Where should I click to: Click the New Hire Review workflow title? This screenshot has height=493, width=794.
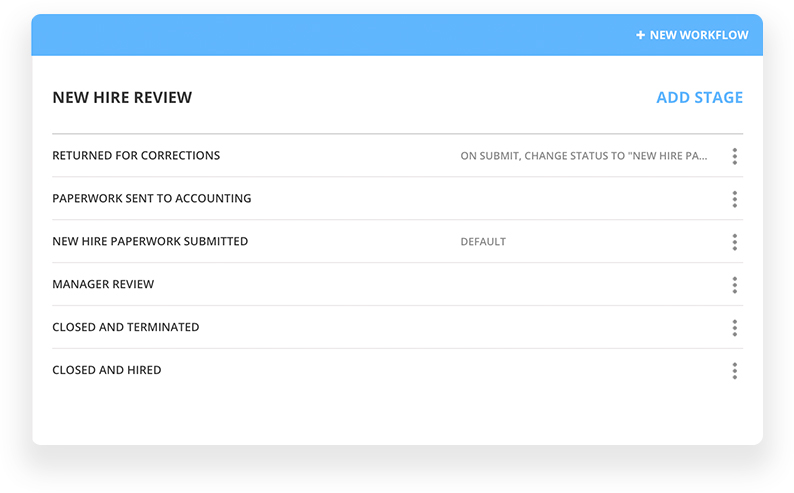point(122,97)
